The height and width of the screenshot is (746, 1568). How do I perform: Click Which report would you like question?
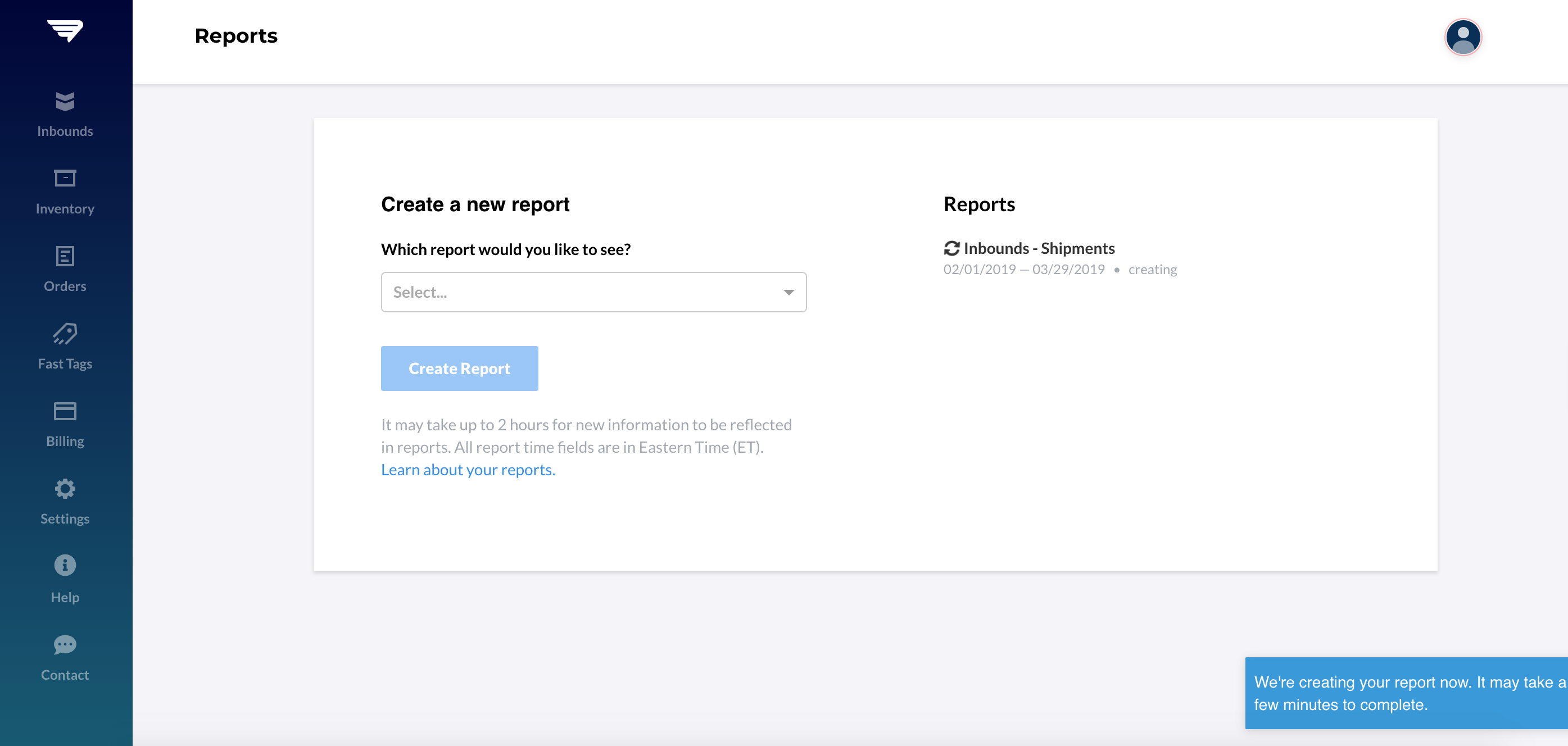pos(506,249)
